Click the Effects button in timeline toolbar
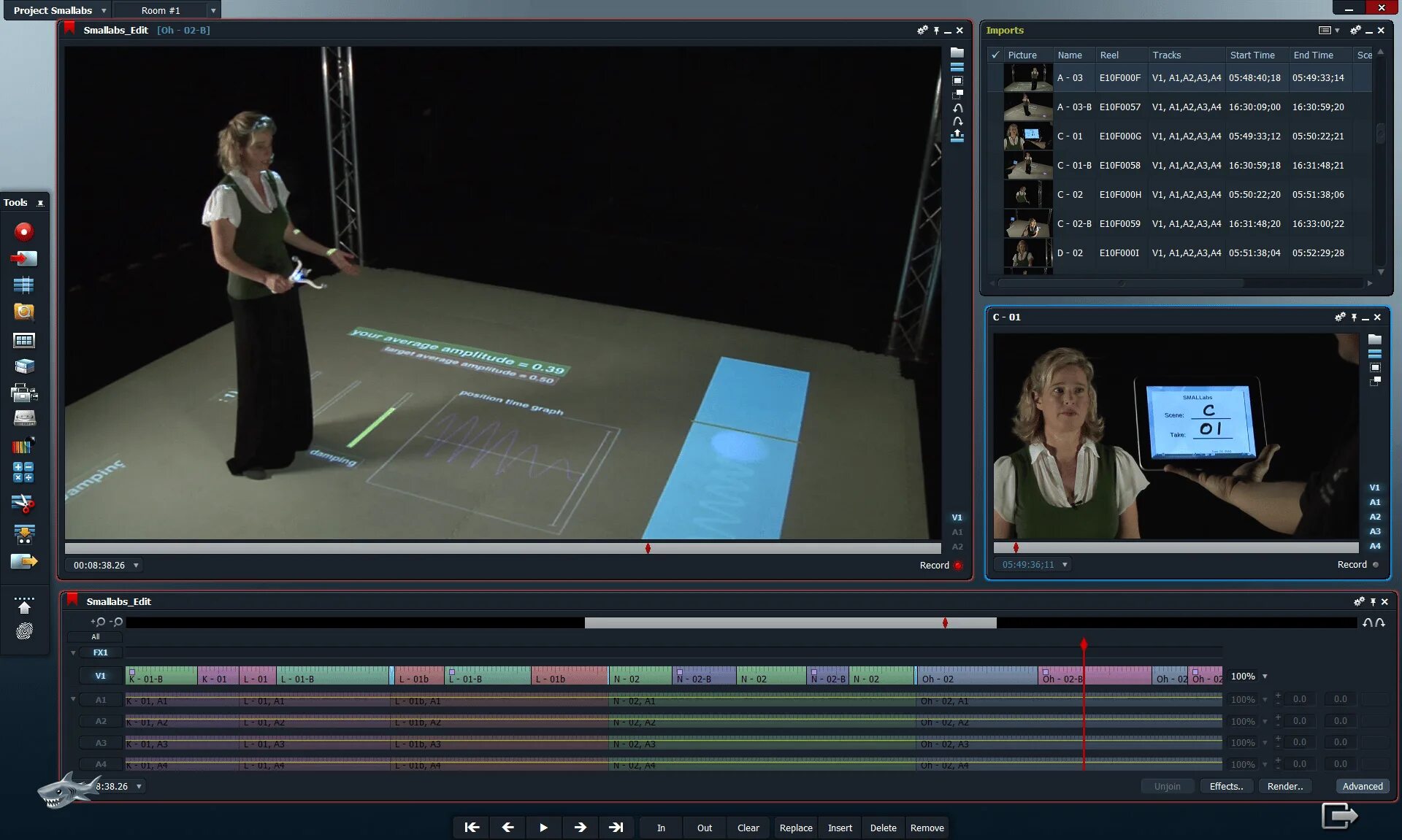The width and height of the screenshot is (1402, 840). 1225,786
